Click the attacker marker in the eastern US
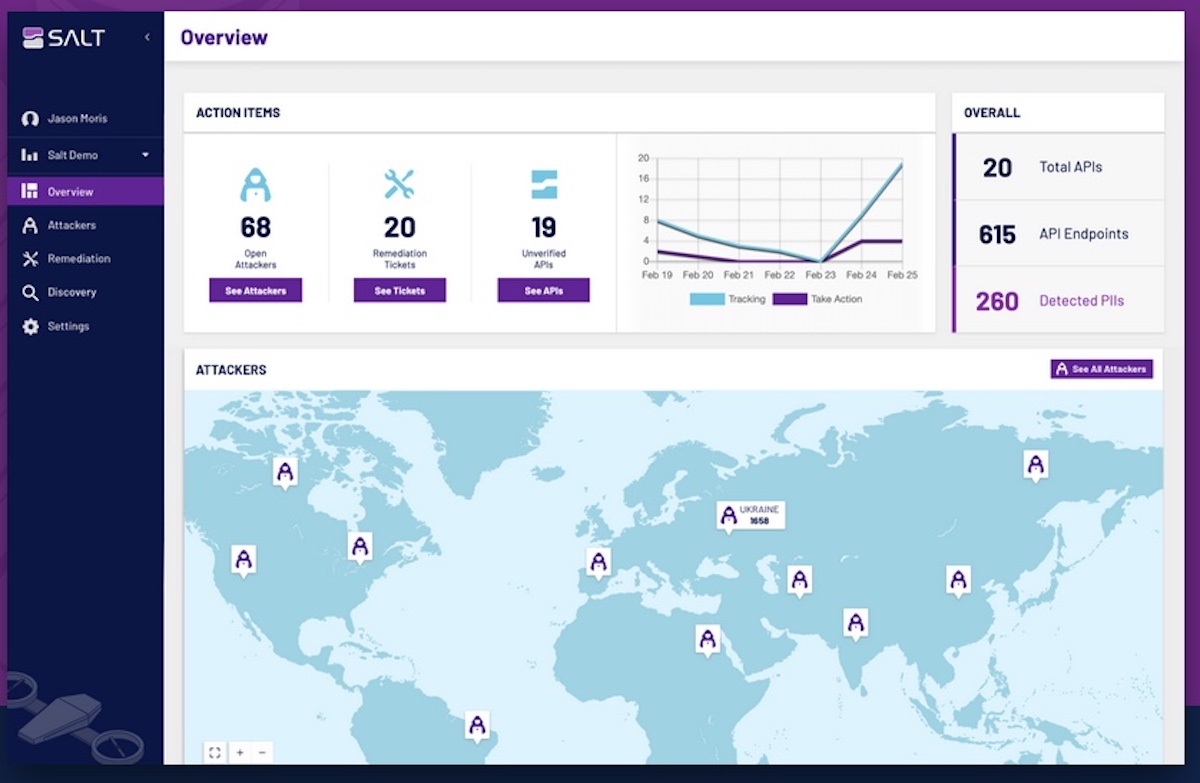Image resolution: width=1200 pixels, height=783 pixels. pos(360,547)
